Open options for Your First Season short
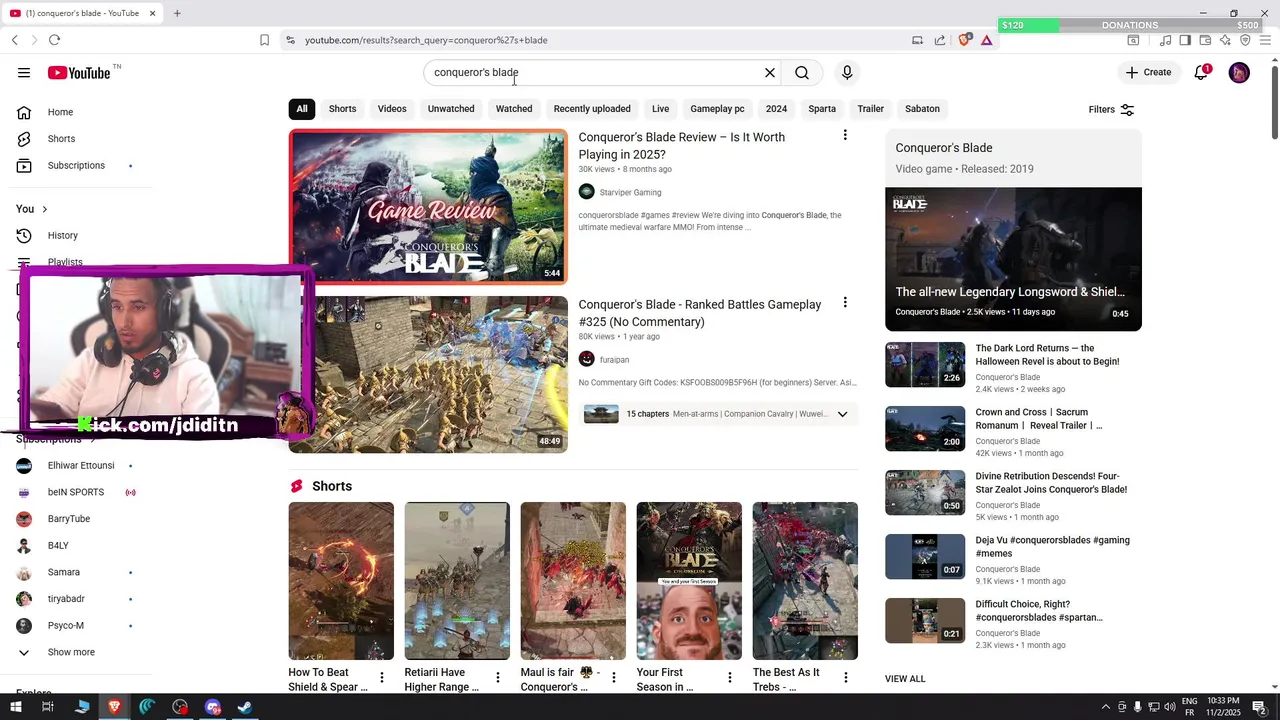Screen dimensions: 1280x720 coord(730,678)
